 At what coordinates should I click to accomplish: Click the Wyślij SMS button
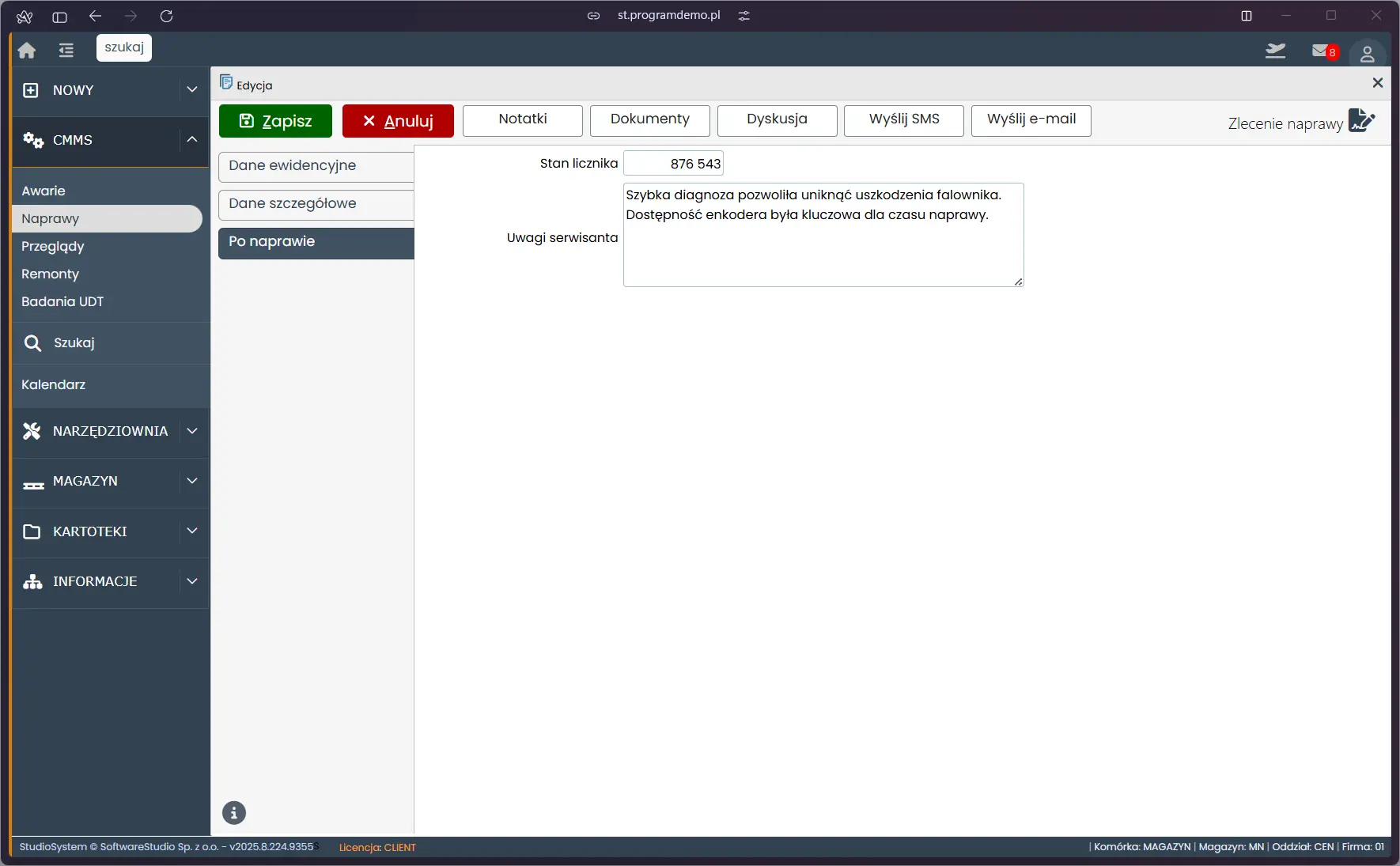tap(903, 120)
